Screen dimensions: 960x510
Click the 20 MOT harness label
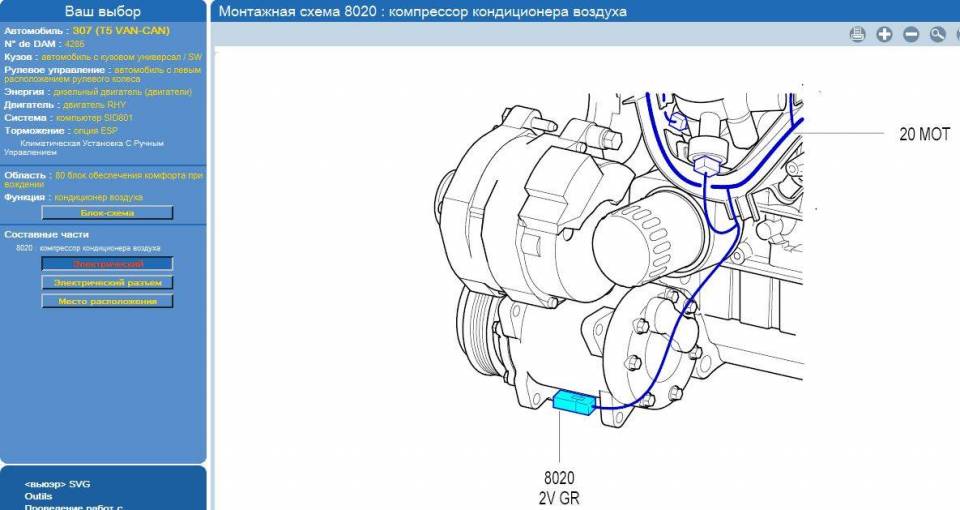tap(924, 134)
